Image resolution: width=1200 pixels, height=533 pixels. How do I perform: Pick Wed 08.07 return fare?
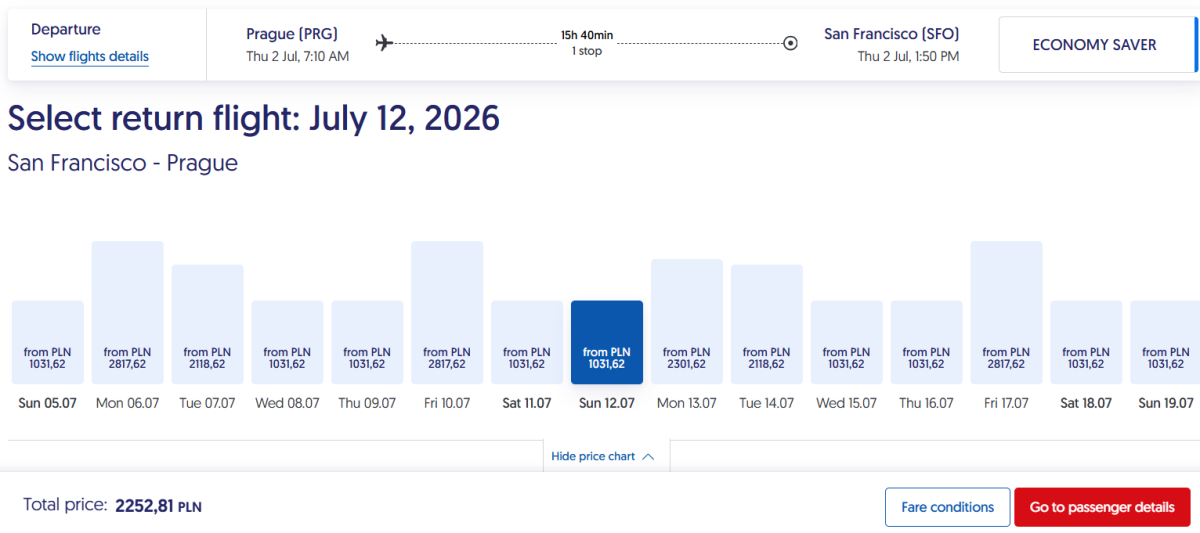pyautogui.click(x=287, y=342)
